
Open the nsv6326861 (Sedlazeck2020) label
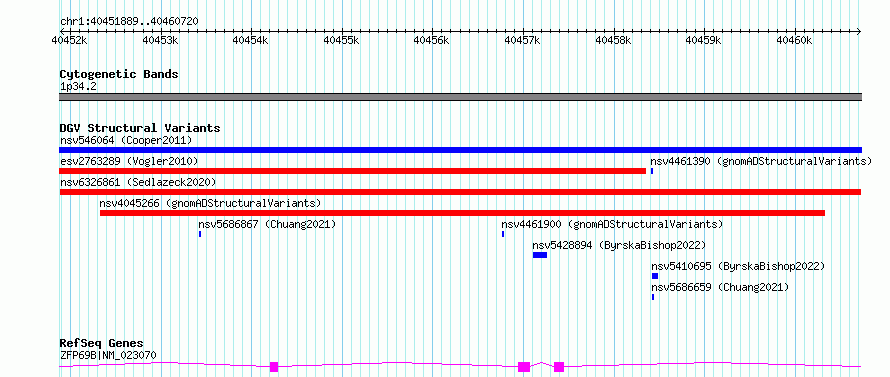138,182
